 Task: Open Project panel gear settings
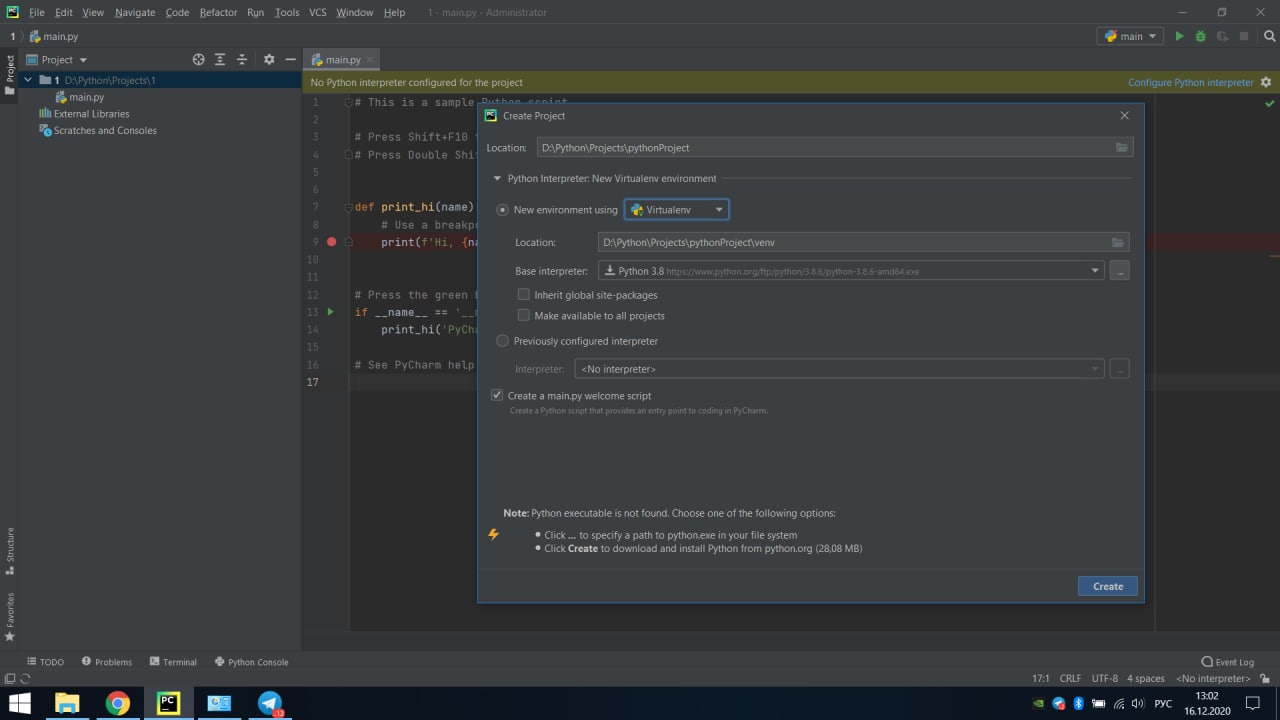pos(269,60)
